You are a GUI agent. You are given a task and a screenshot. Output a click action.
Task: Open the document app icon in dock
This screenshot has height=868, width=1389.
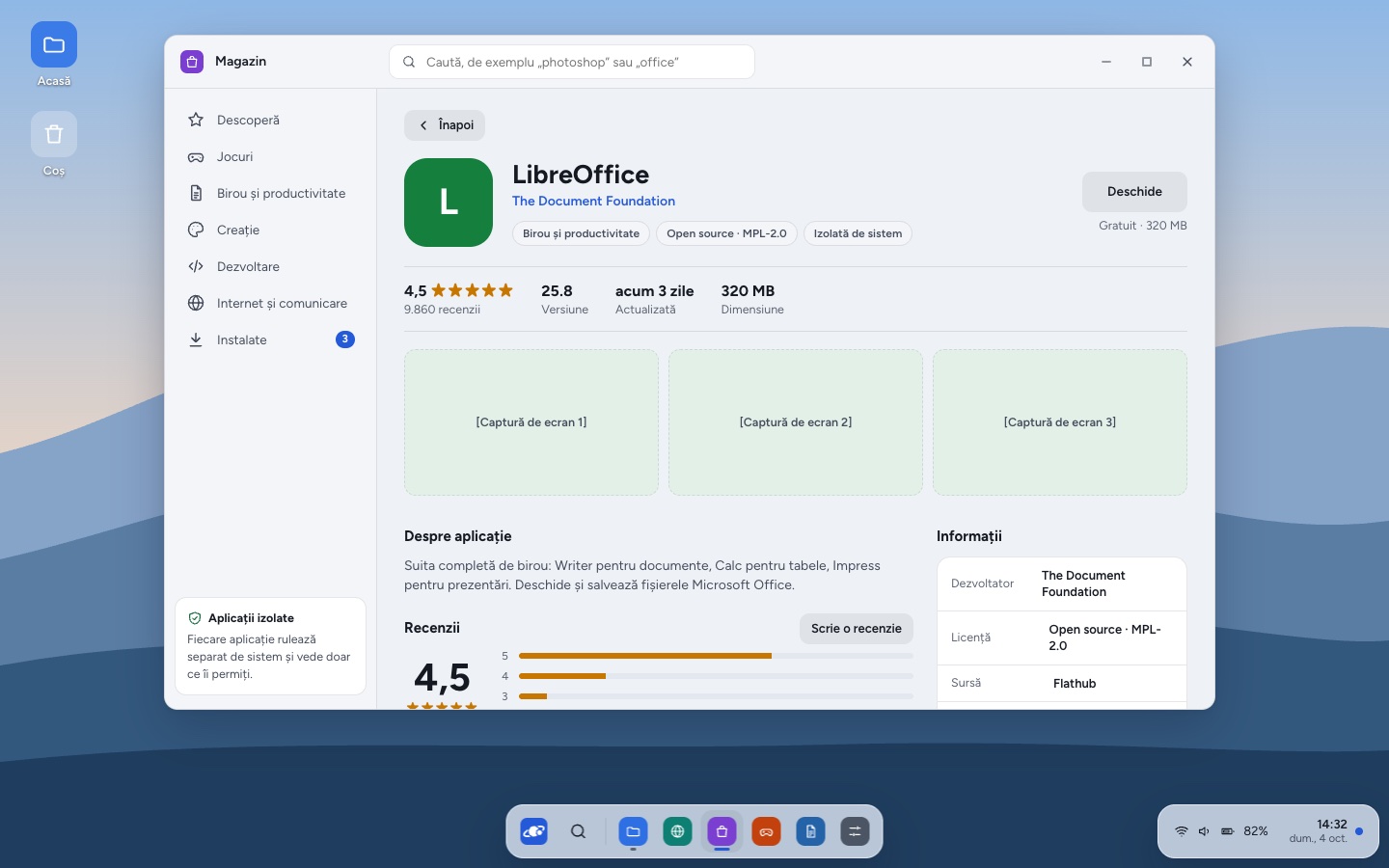tap(810, 831)
